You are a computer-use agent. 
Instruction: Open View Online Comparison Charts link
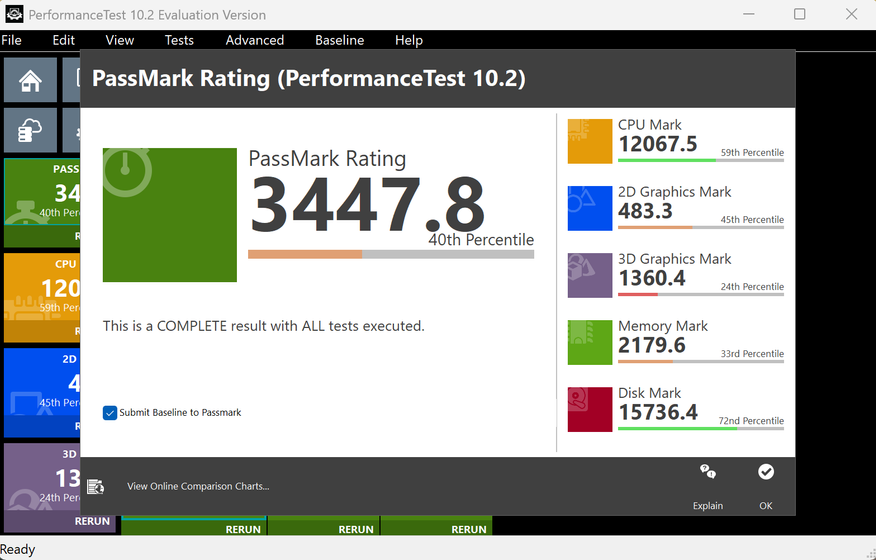[198, 486]
